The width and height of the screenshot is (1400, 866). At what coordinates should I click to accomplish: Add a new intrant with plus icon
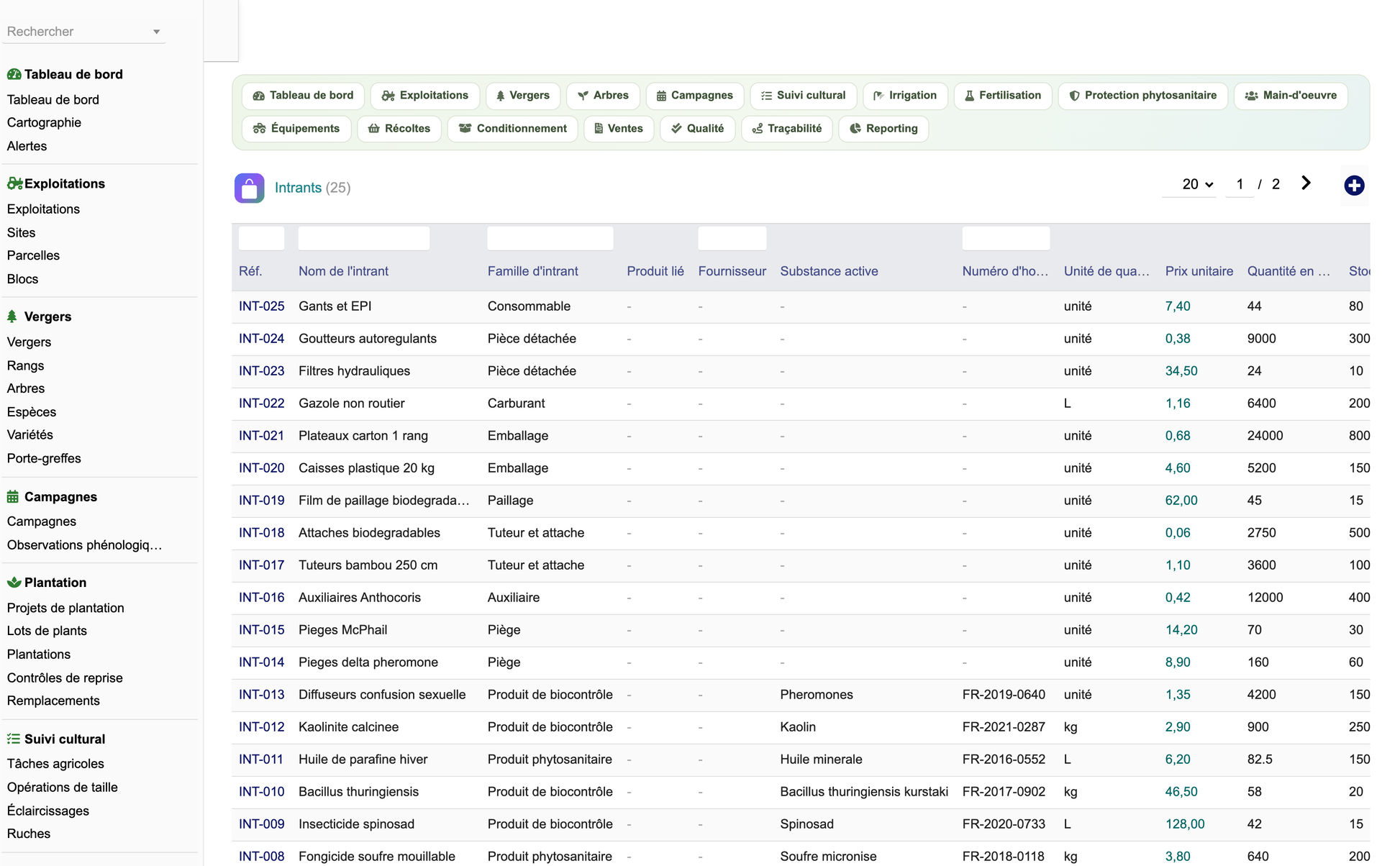[x=1354, y=186]
